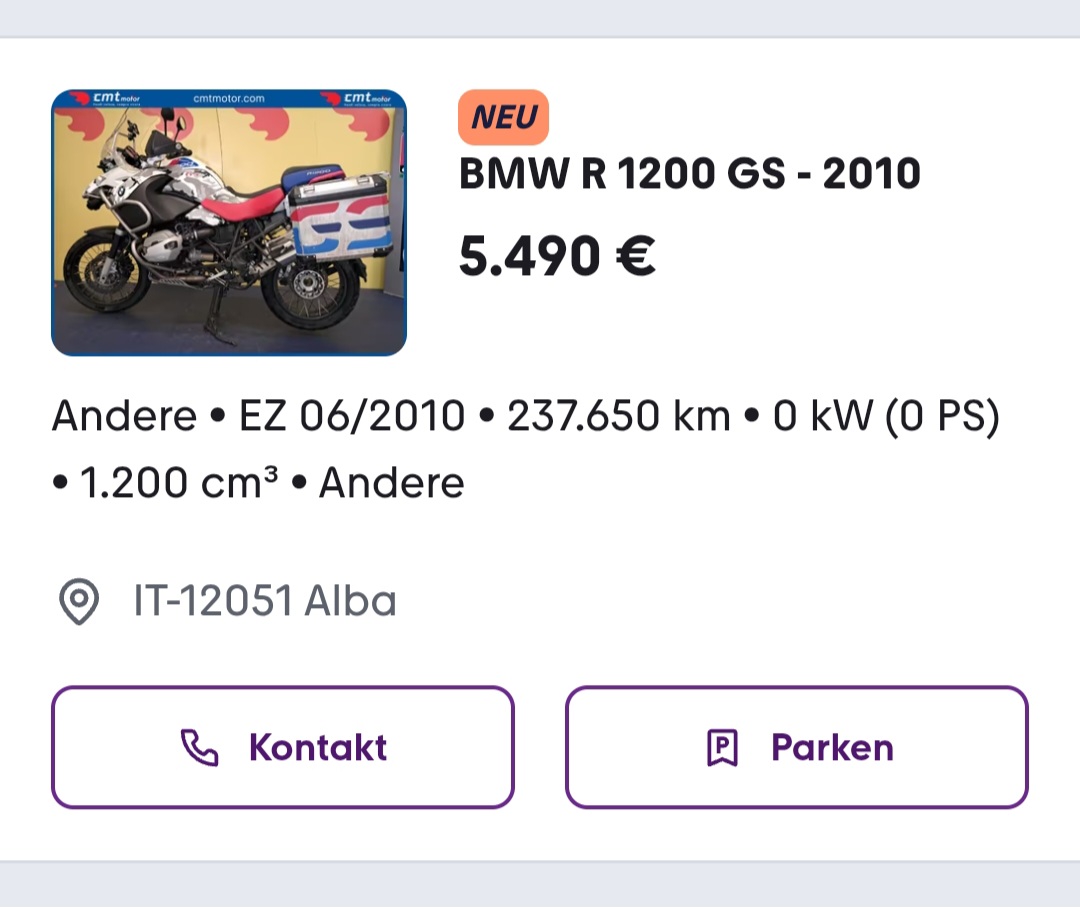Click the cmt motor logo at photo left

pos(107,98)
